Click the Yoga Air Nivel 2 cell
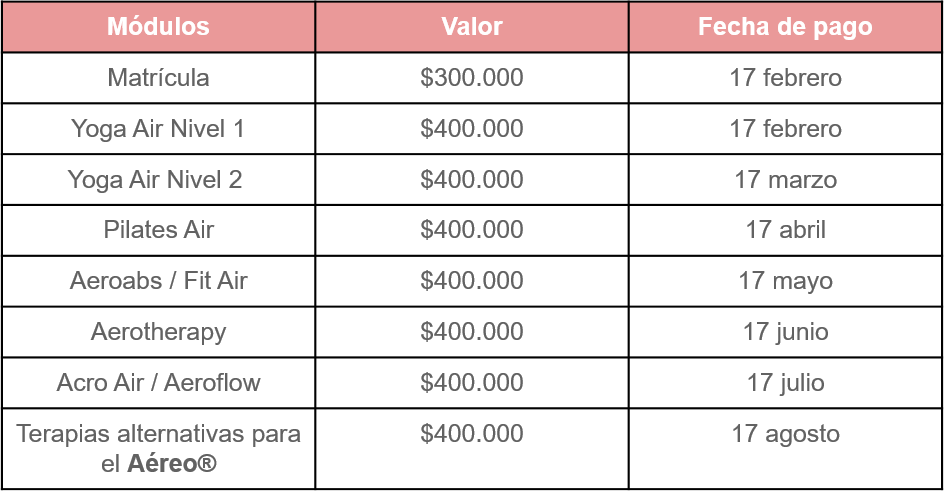Image resolution: width=945 pixels, height=494 pixels. click(159, 180)
